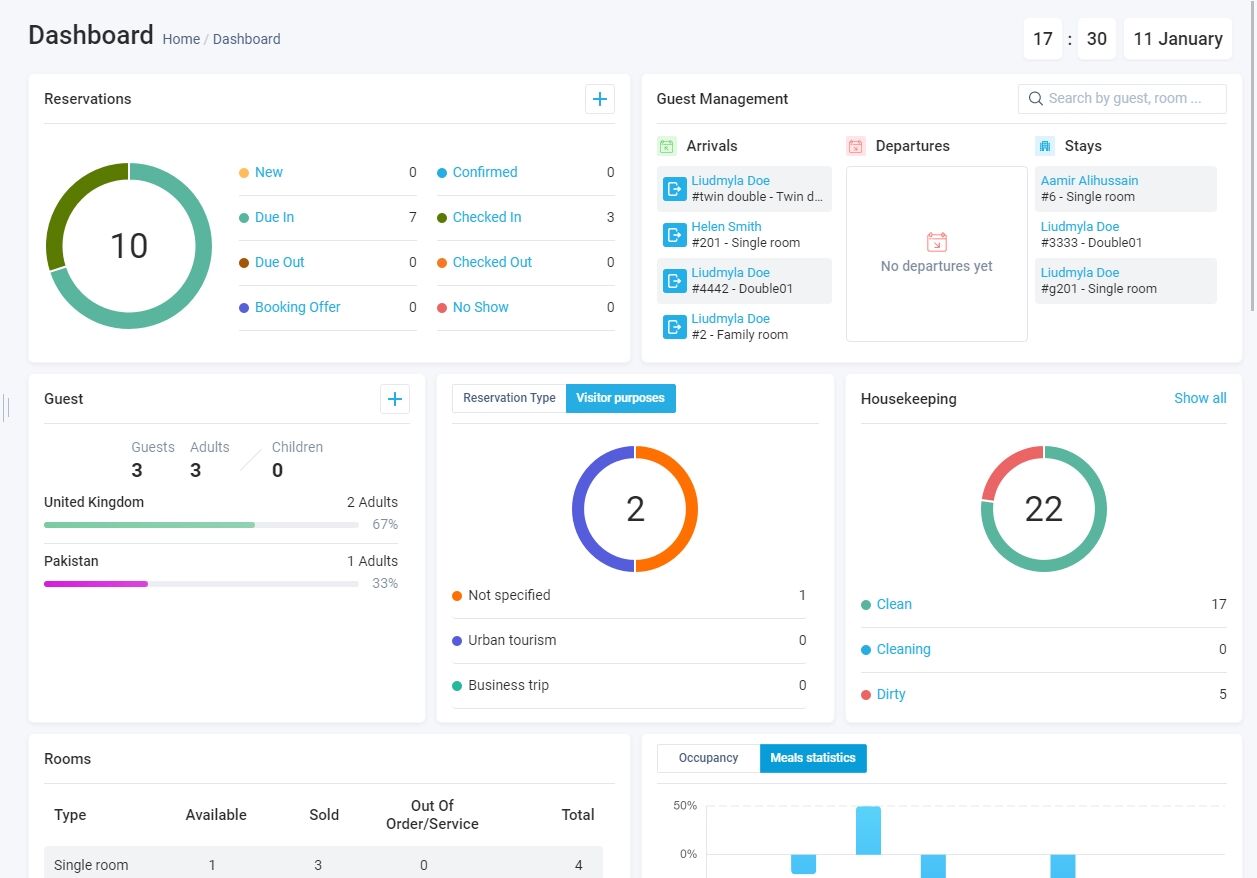Click sidebar expand handle on left edge
This screenshot has height=878, width=1257.
coord(7,407)
